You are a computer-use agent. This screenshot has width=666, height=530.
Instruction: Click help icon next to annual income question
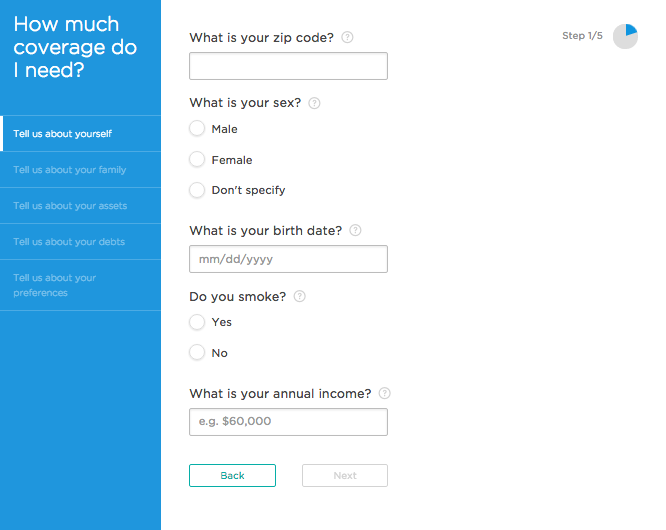(384, 394)
